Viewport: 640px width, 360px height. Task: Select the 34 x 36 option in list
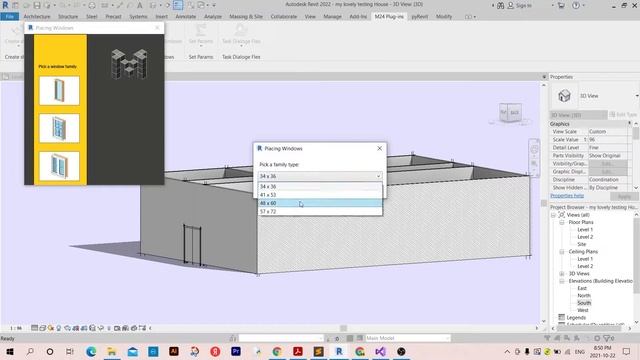(x=320, y=187)
